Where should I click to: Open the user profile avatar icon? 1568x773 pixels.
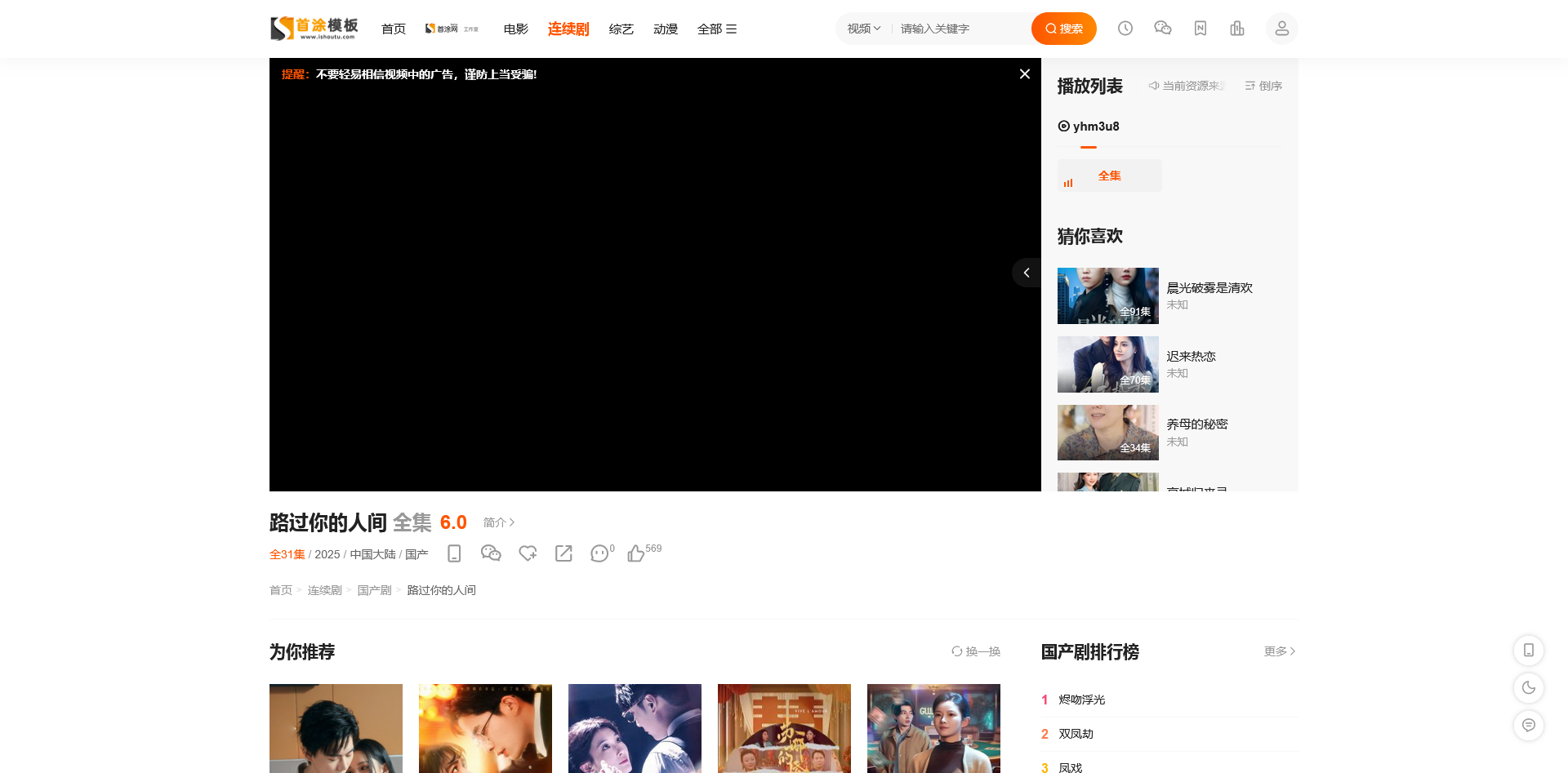click(x=1281, y=29)
